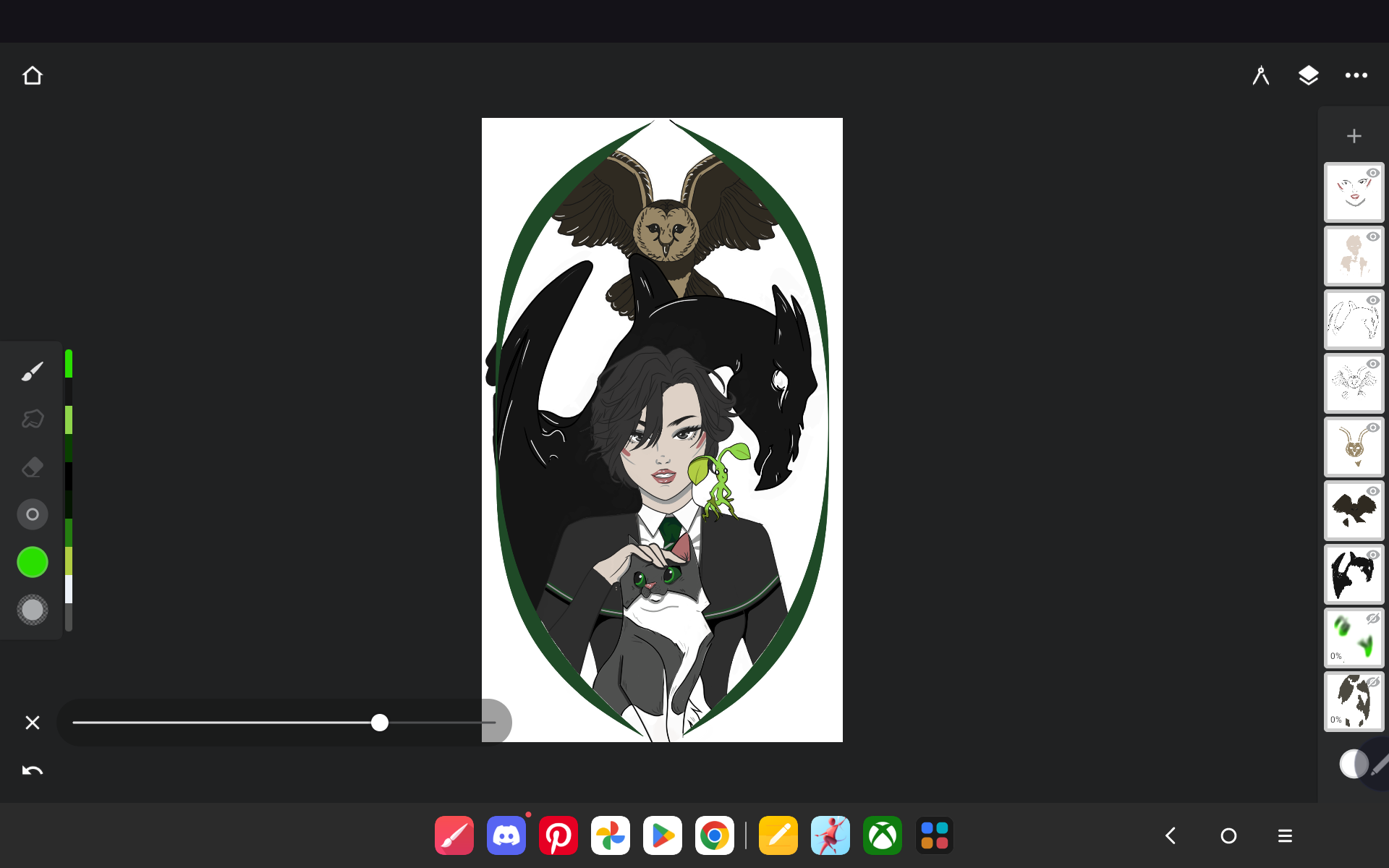Undo the last stroke

(33, 770)
